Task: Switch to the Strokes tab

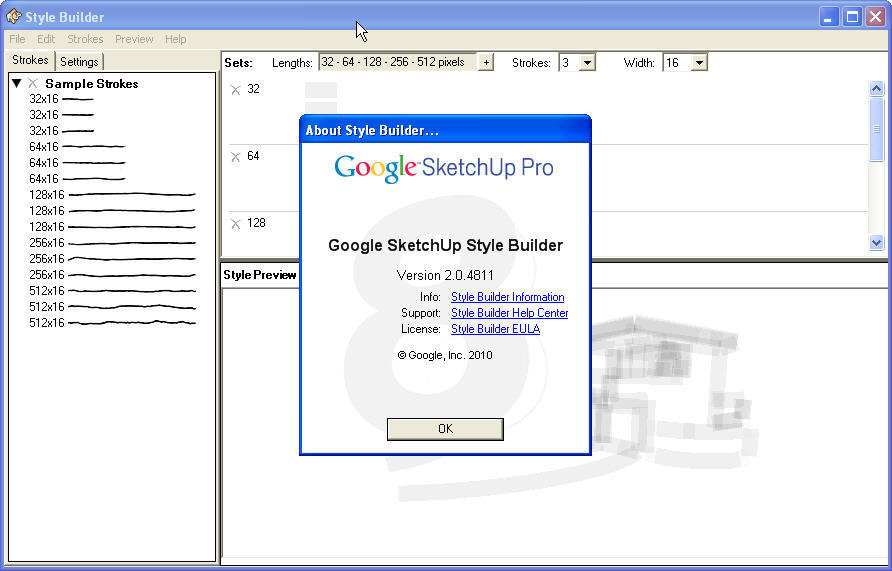Action: pyautogui.click(x=30, y=60)
